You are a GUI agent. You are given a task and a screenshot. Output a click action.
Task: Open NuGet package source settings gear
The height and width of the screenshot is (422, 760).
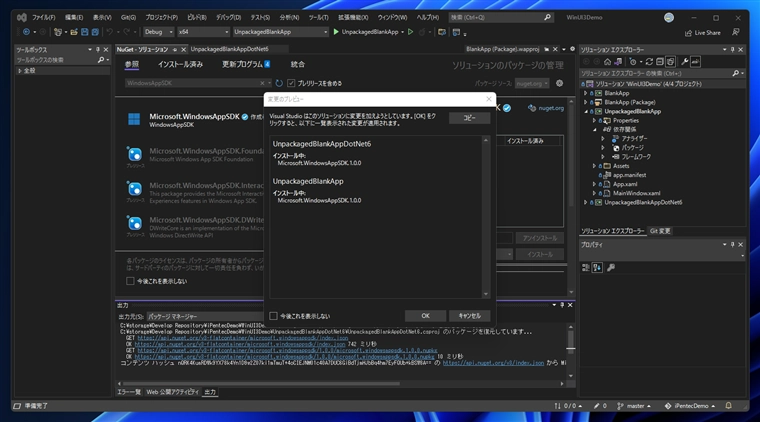click(559, 83)
